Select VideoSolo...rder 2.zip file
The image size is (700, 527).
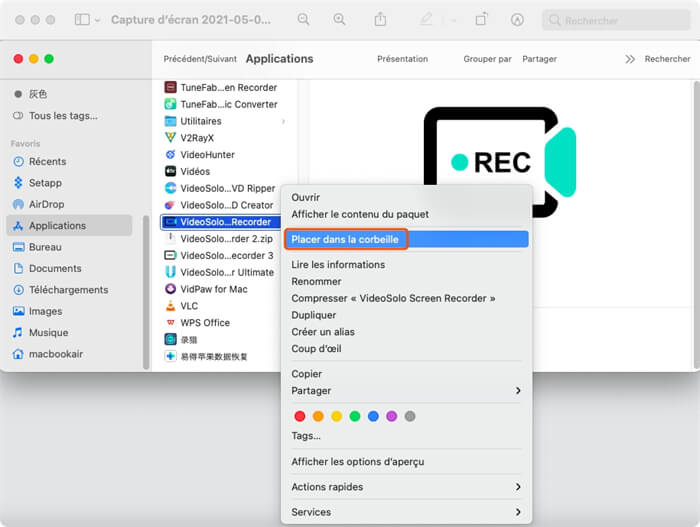pyautogui.click(x=221, y=239)
